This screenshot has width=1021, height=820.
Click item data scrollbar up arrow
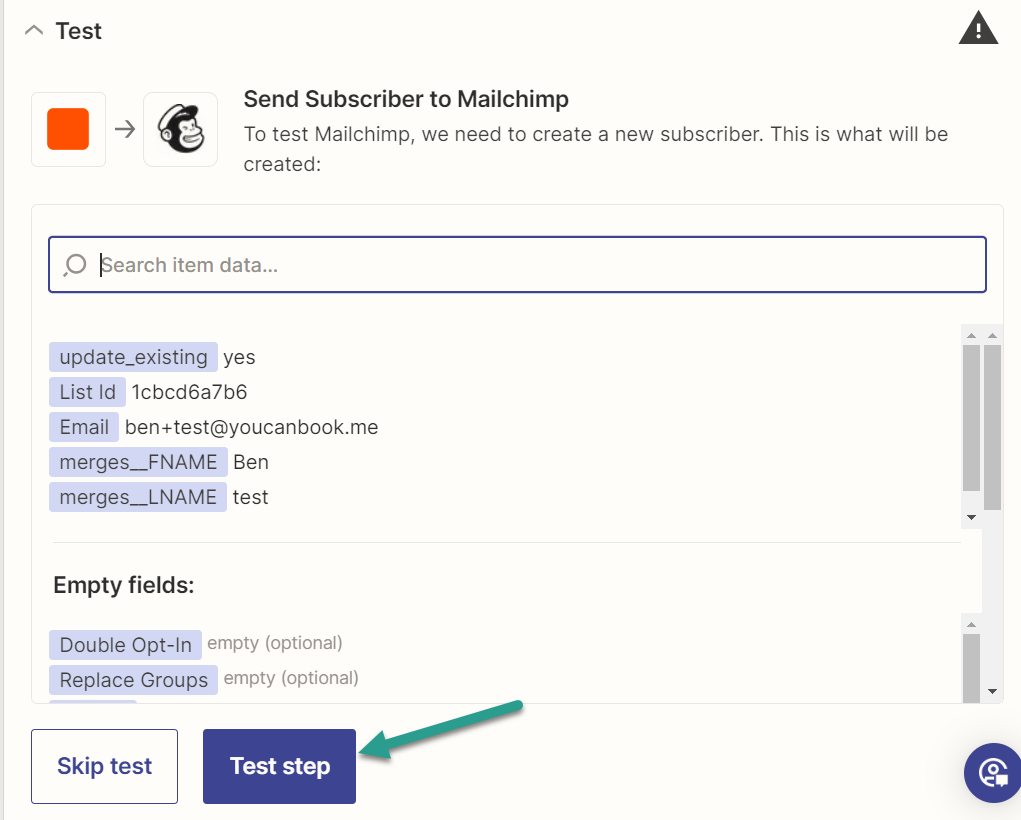[972, 335]
